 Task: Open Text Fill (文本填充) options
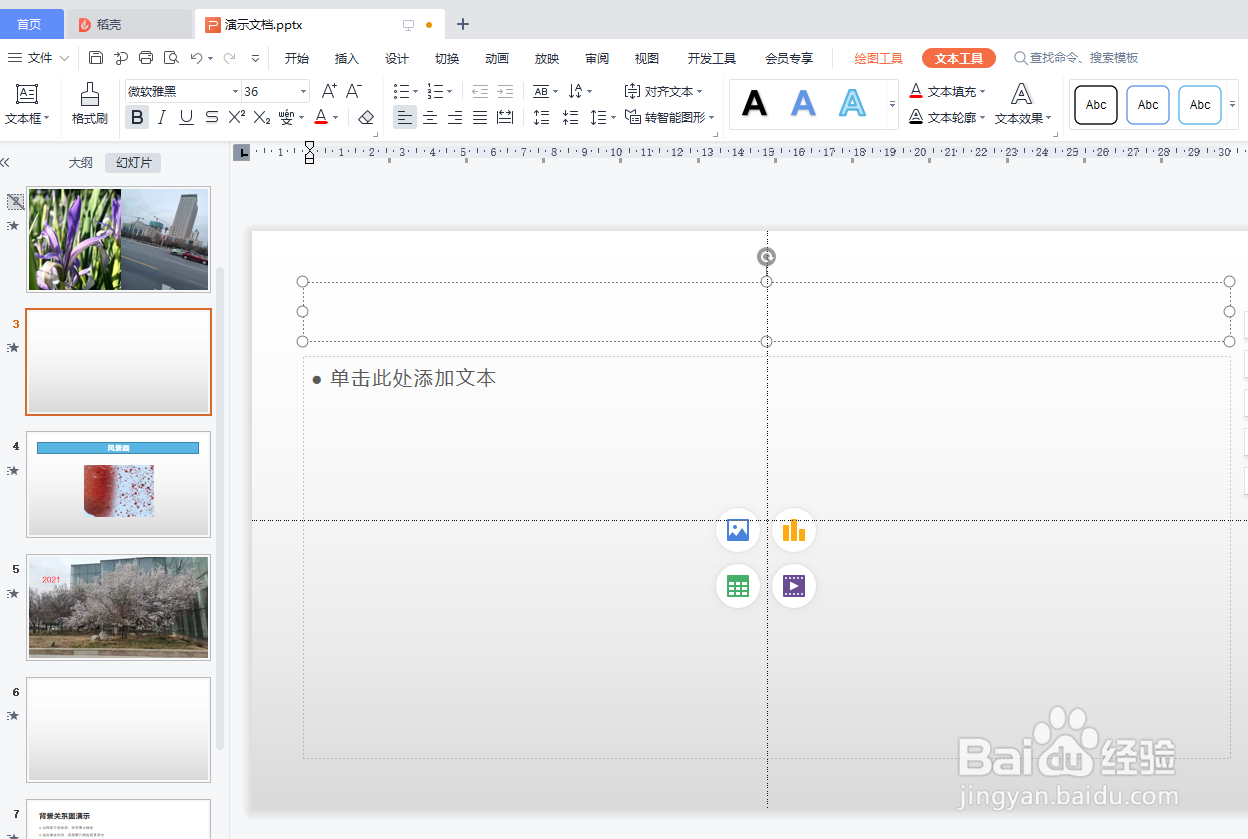[x=947, y=91]
